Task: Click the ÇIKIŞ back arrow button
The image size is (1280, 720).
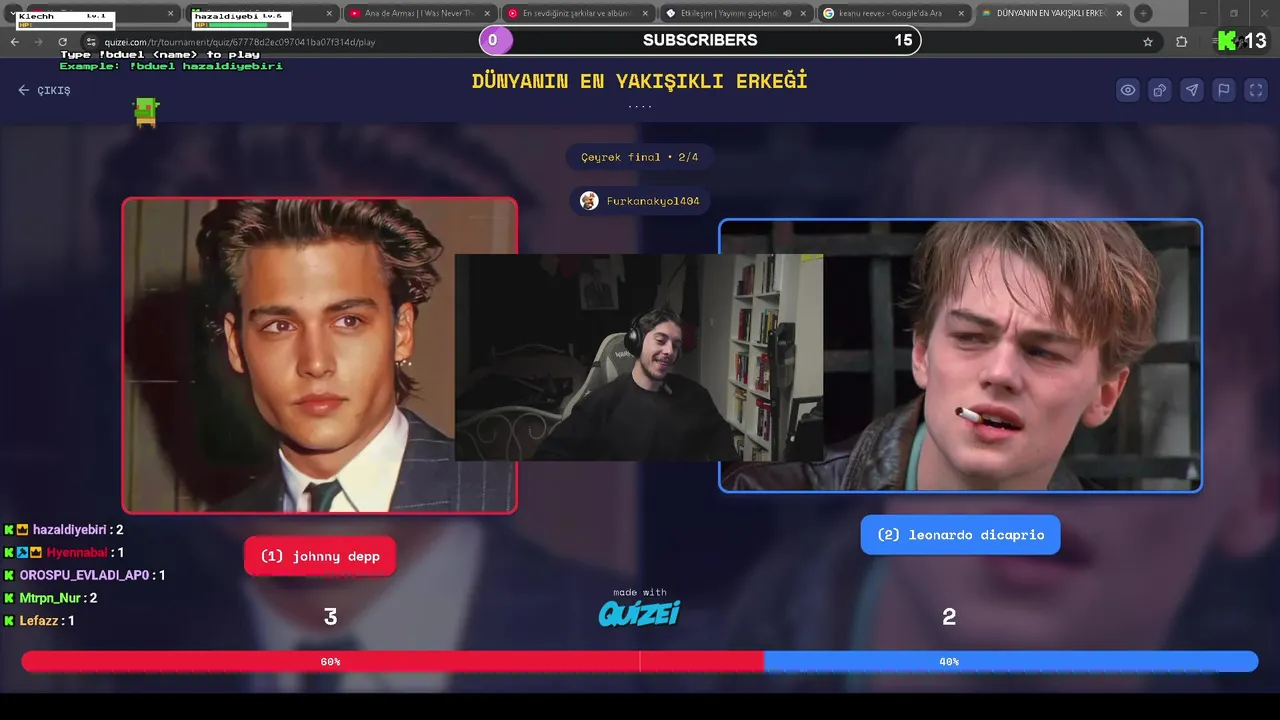Action: (44, 90)
